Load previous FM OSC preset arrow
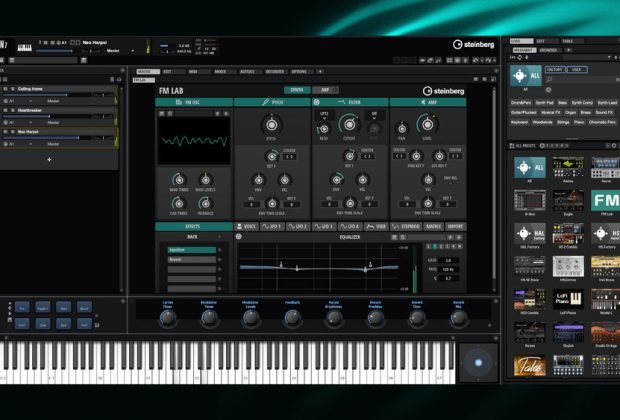This screenshot has width=620, height=420. (217, 114)
